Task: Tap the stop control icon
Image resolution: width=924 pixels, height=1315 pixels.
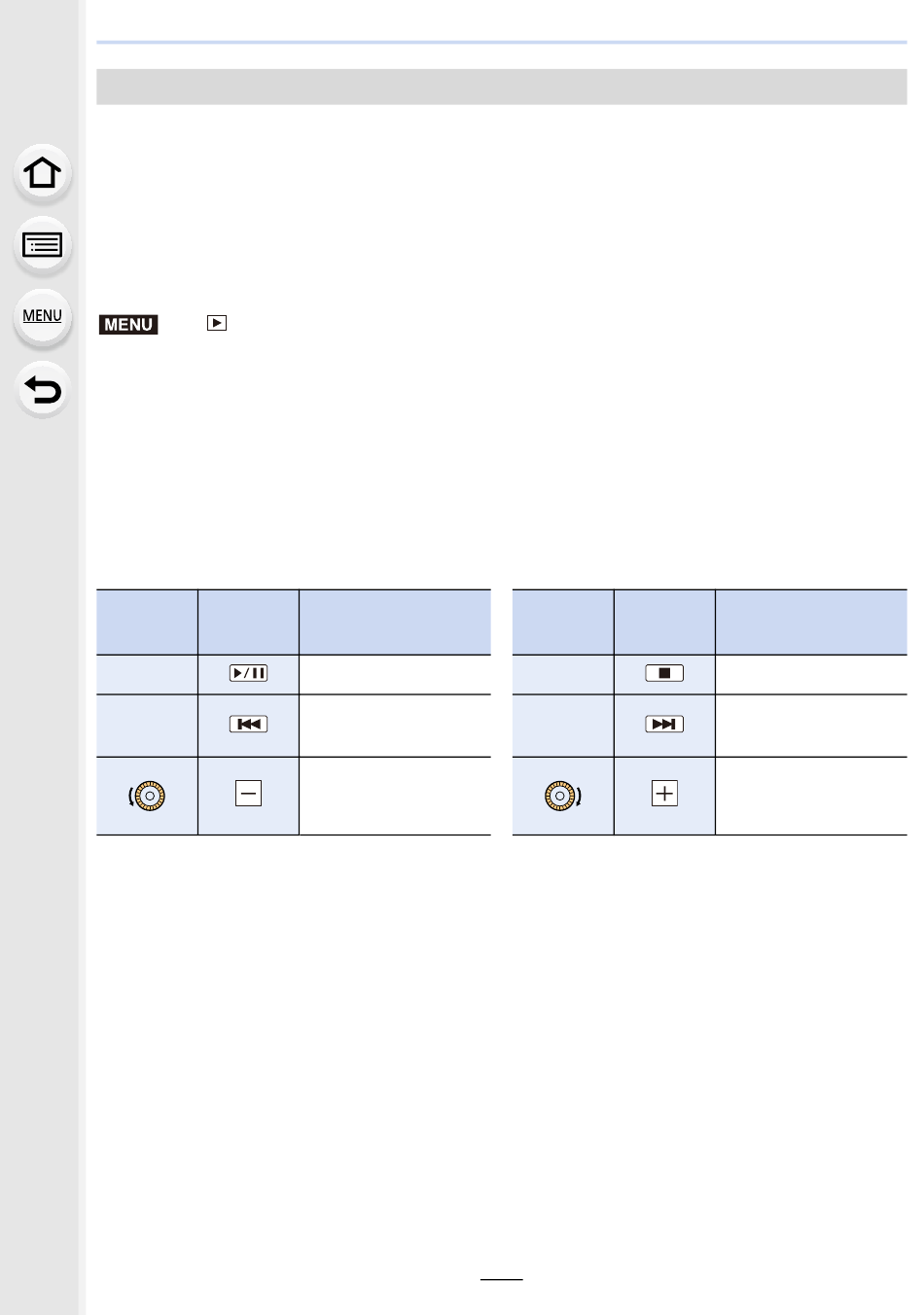Action: [x=664, y=673]
